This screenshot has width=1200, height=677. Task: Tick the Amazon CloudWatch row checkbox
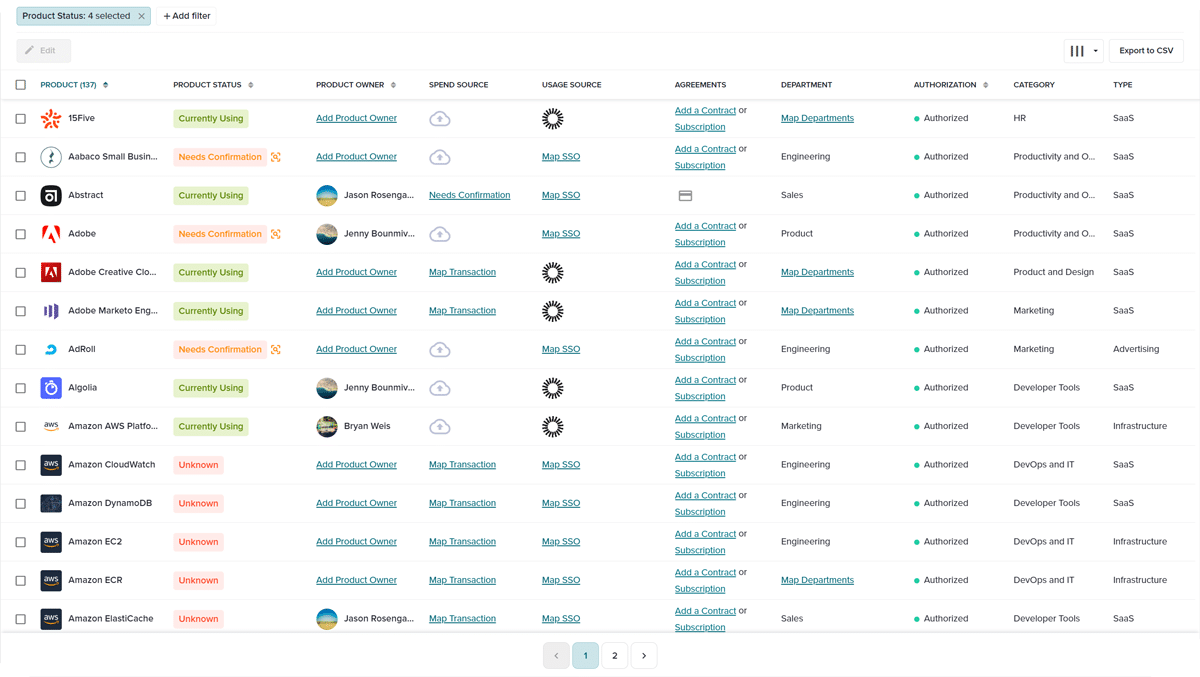[21, 465]
